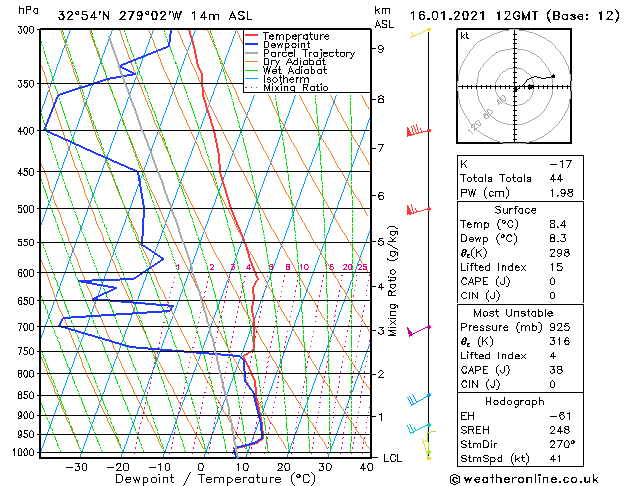
Task: Click the hPa unit label at top left
Action: coord(29,10)
